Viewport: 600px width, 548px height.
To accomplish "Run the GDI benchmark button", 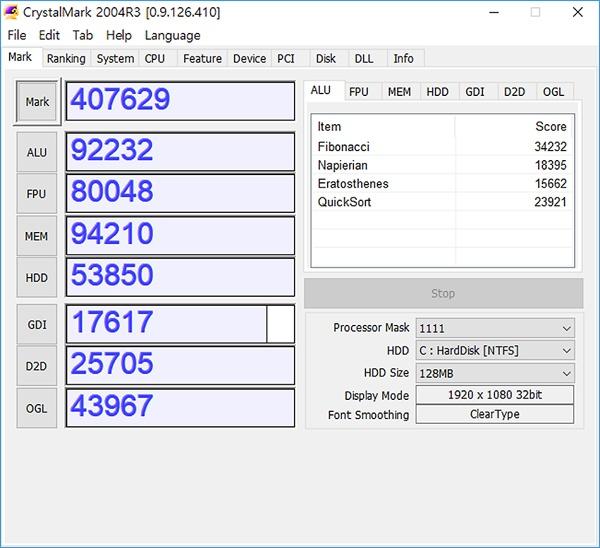I will coord(37,325).
